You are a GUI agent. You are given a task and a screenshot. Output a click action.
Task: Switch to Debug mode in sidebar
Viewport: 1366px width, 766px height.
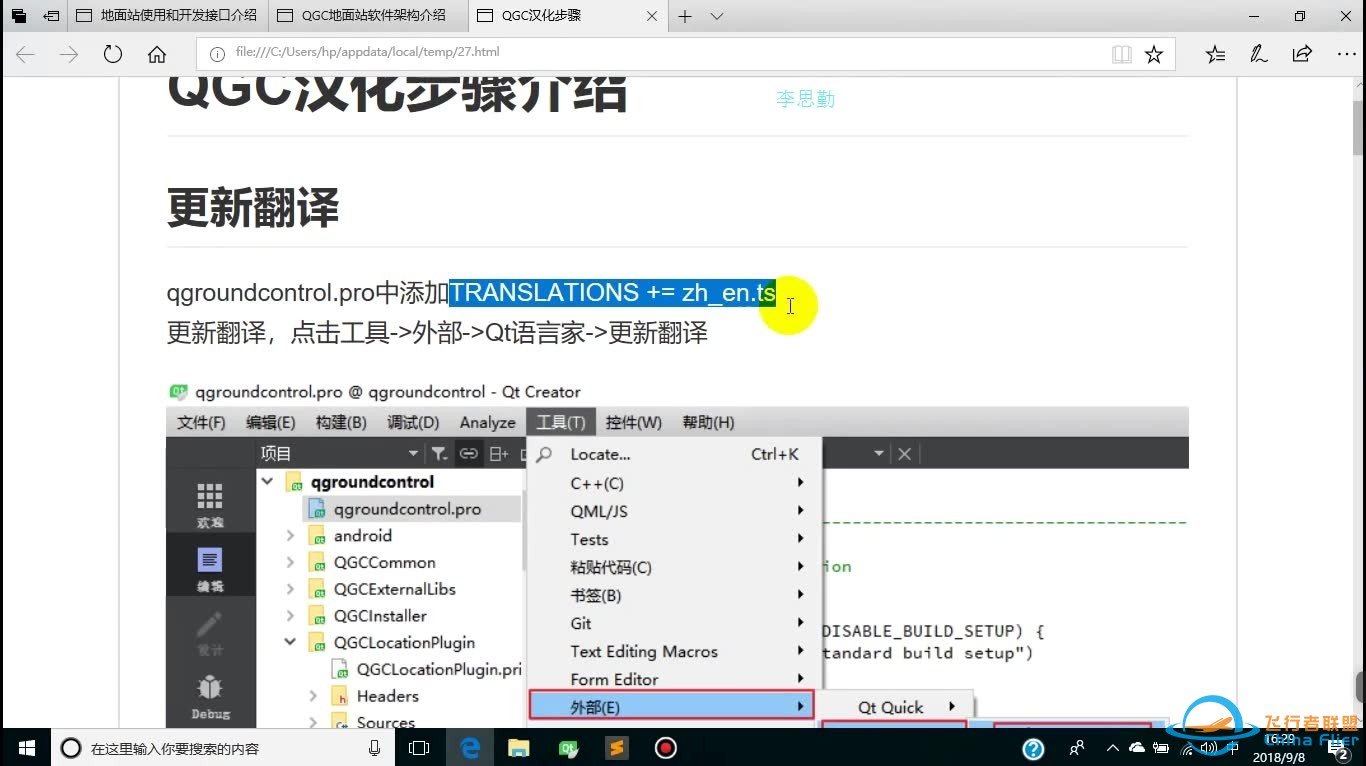pos(210,697)
